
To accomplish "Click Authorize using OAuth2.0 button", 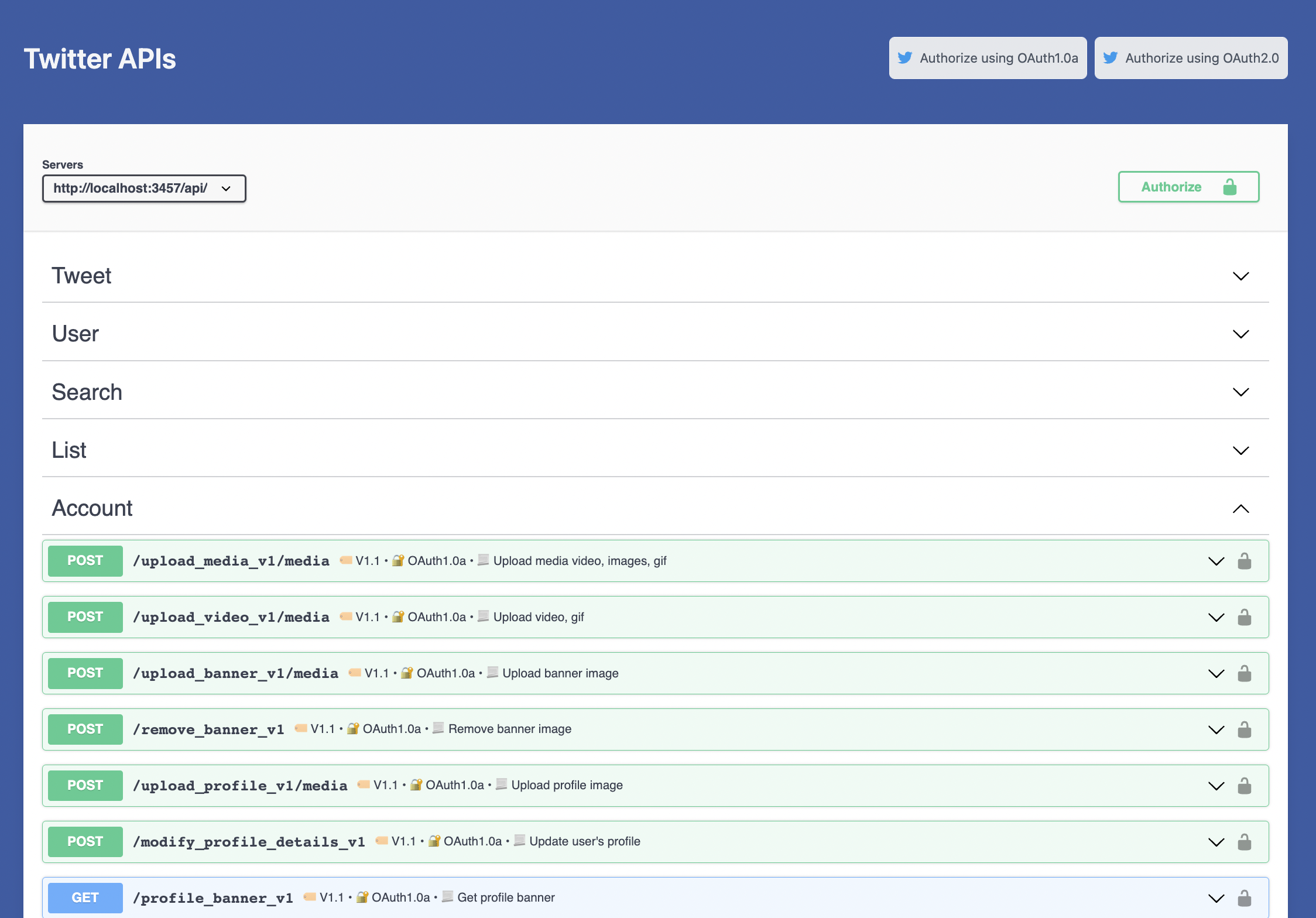I will 1191,58.
